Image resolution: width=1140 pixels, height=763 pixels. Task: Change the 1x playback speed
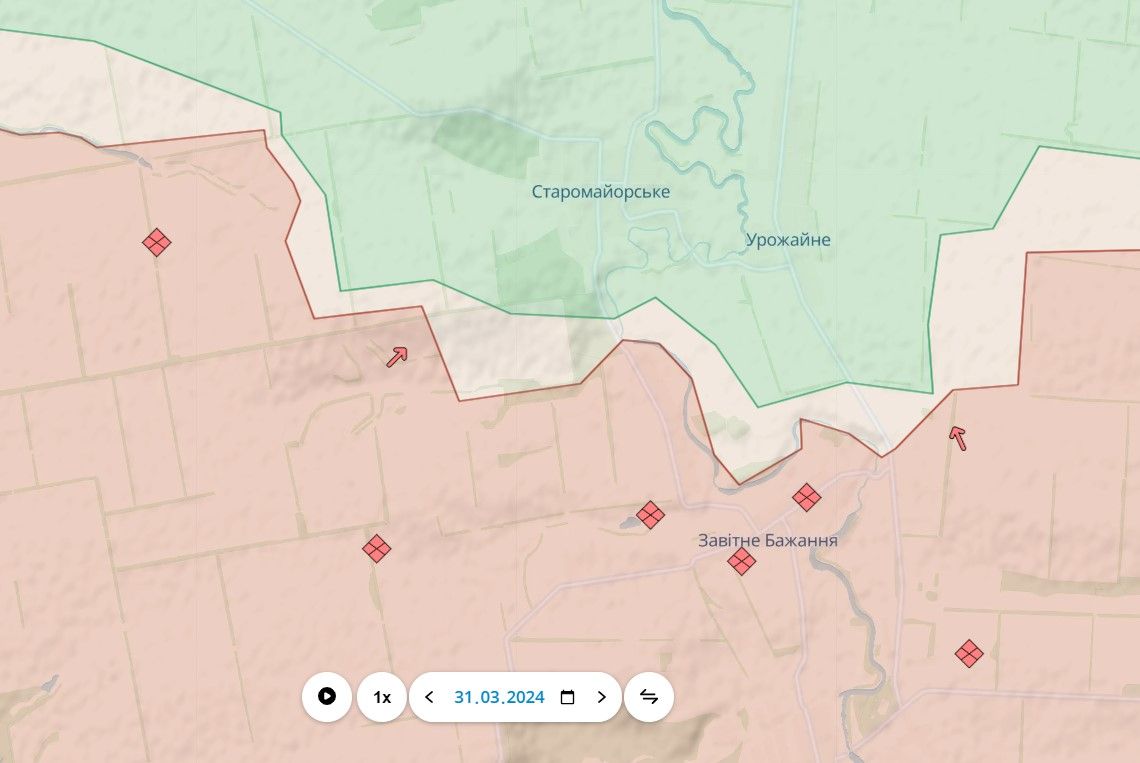click(382, 697)
